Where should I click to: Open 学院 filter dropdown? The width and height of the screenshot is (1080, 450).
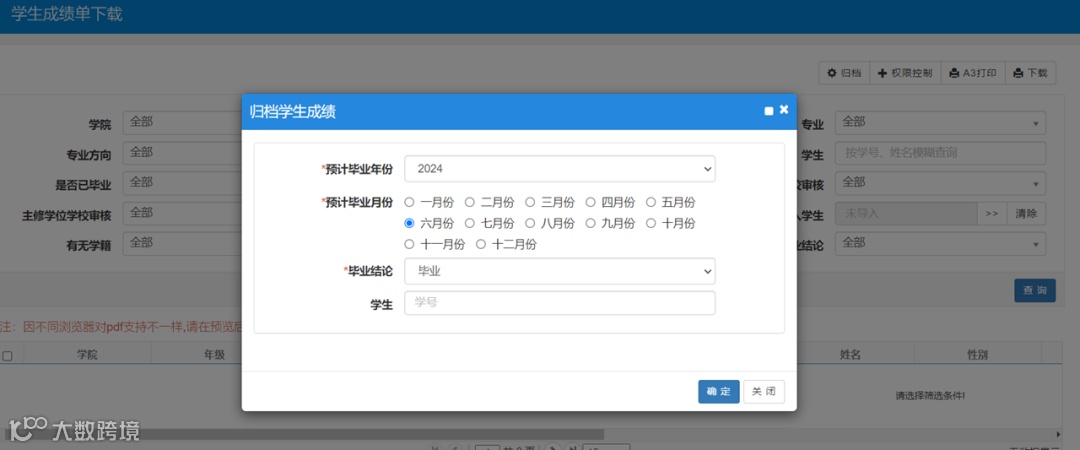tap(182, 122)
